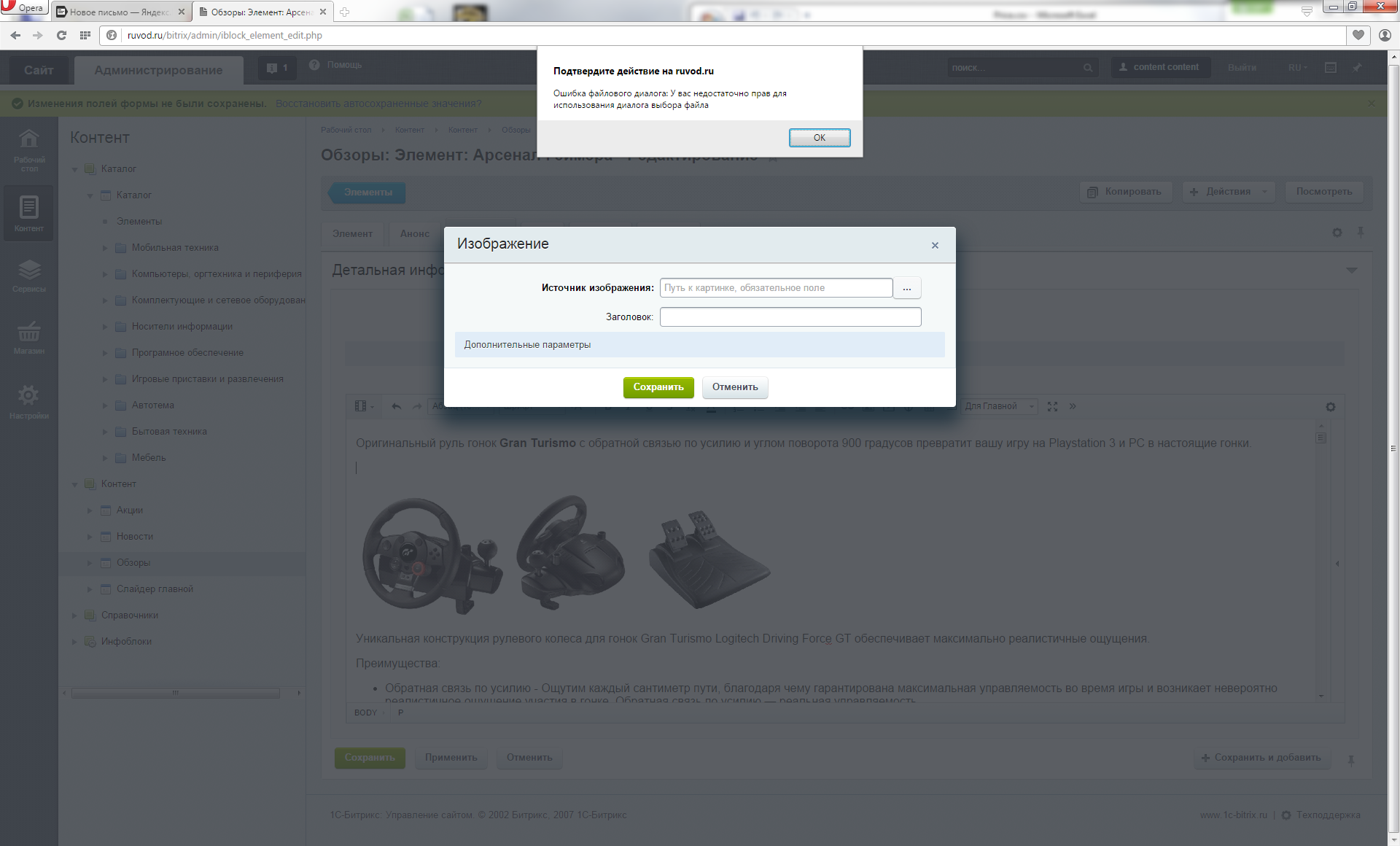Focus the Заголовок input field

790,317
